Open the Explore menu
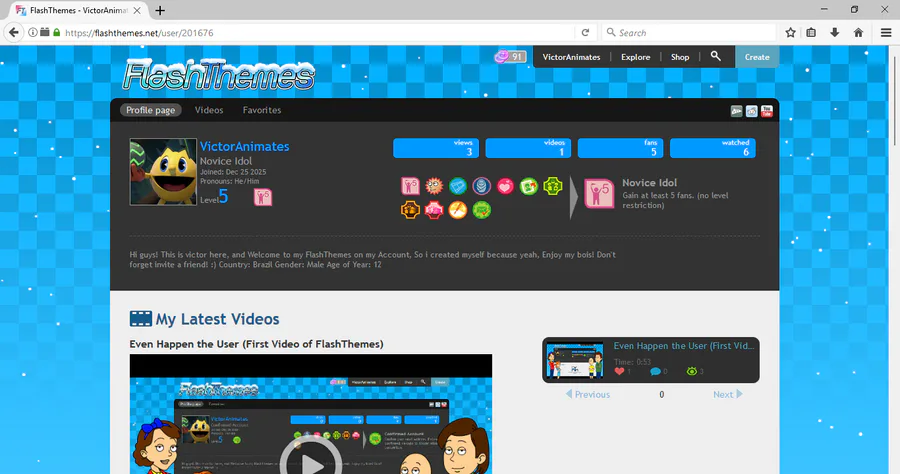 (635, 57)
